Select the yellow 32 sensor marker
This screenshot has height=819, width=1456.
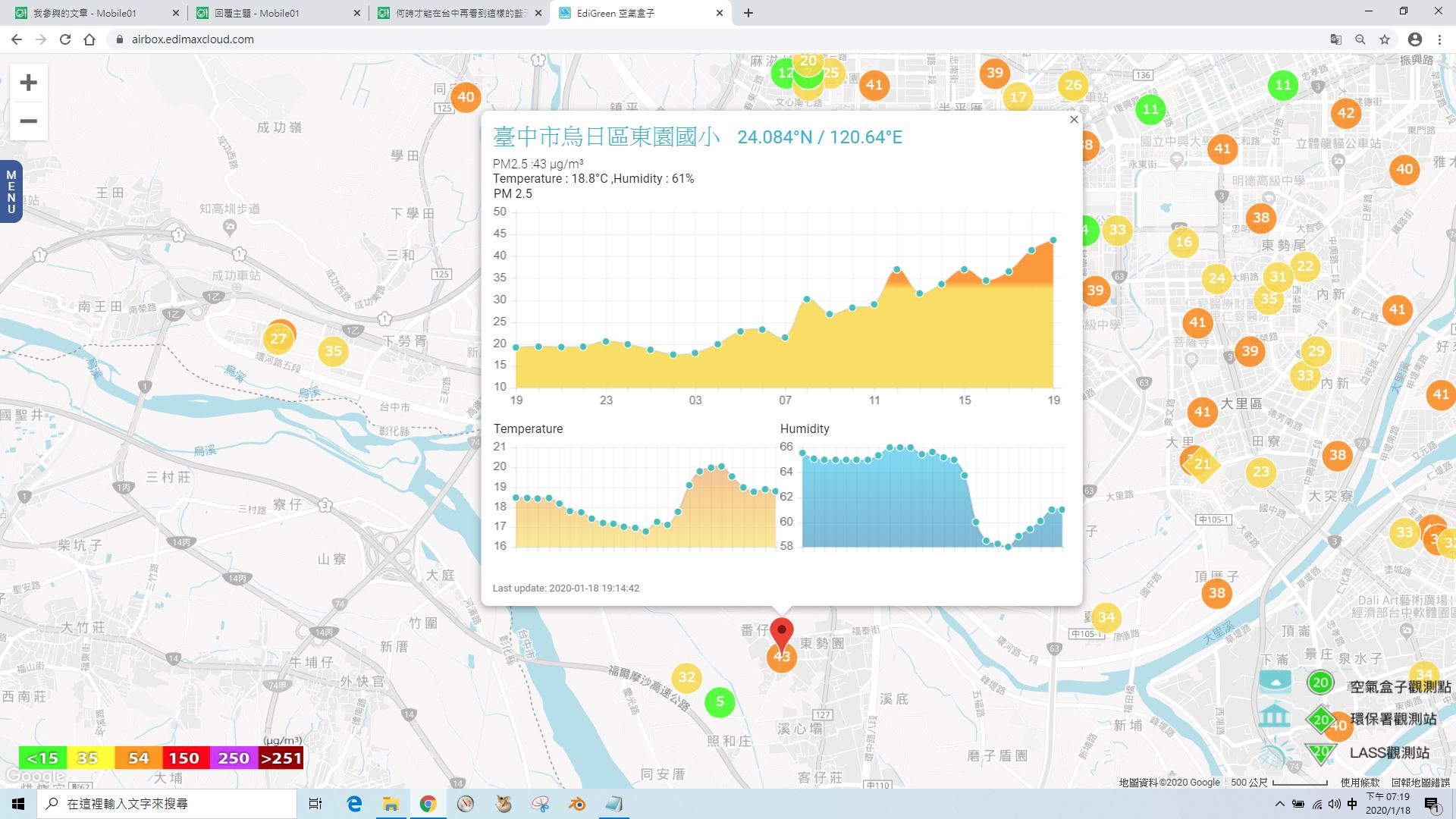coord(686,677)
